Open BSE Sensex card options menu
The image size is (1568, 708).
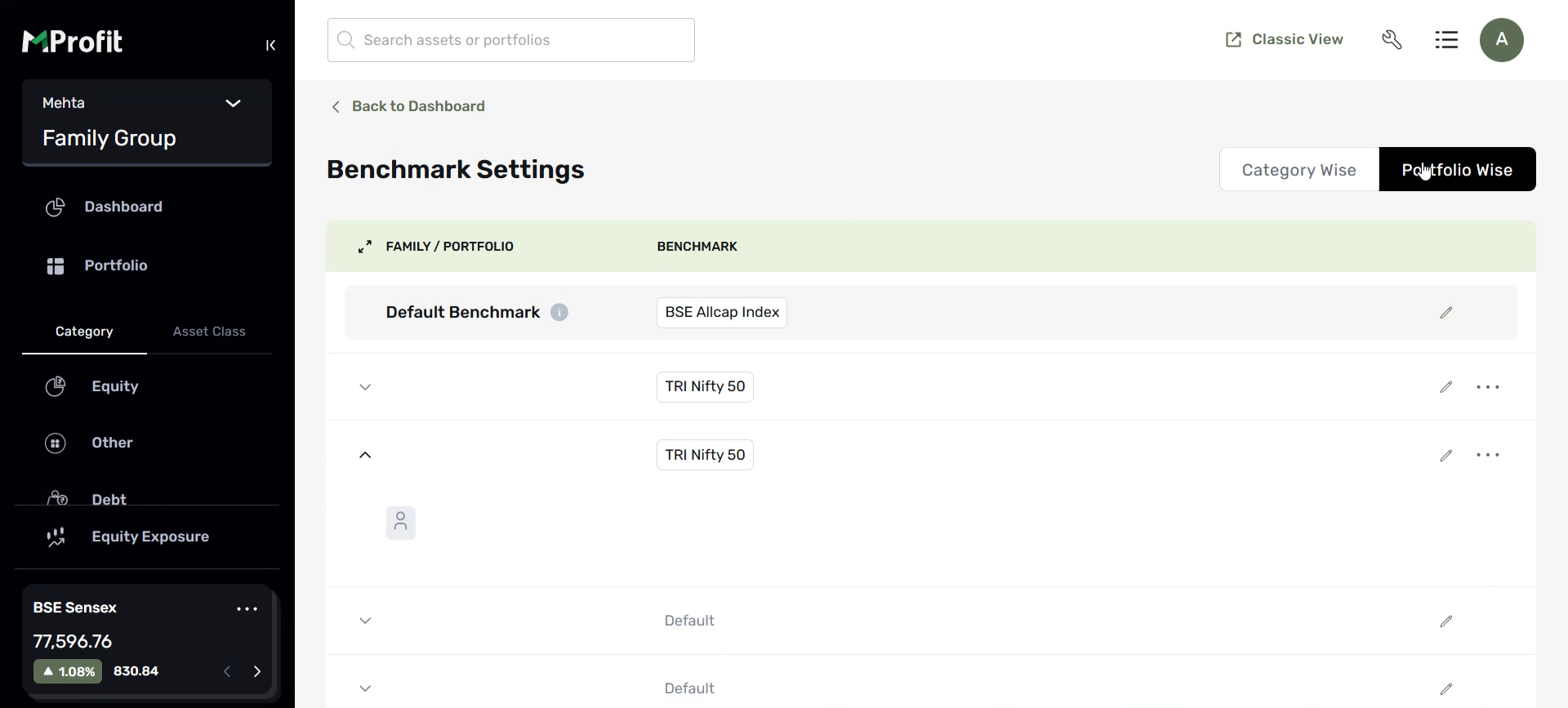coord(247,609)
